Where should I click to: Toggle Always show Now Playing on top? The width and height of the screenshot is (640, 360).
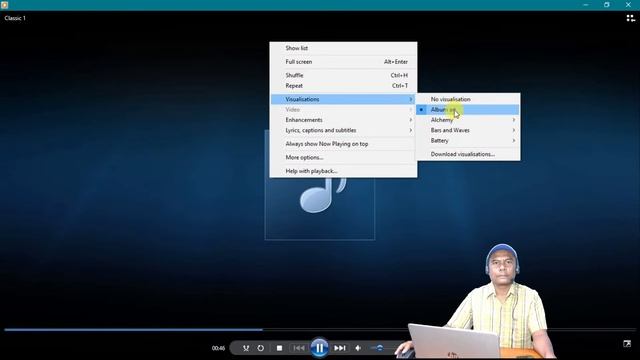click(x=343, y=144)
